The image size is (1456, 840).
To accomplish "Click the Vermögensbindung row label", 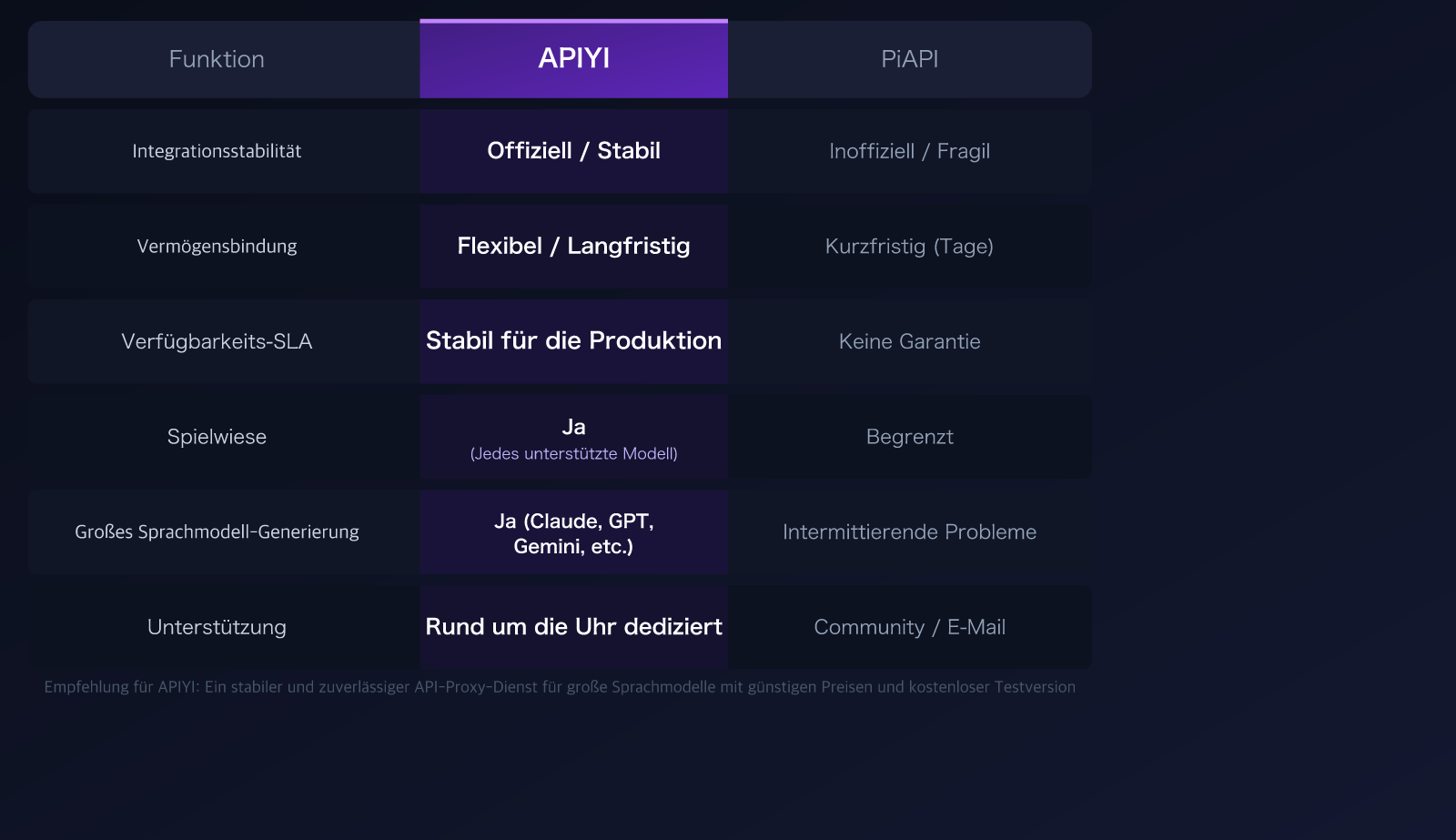I will [217, 245].
